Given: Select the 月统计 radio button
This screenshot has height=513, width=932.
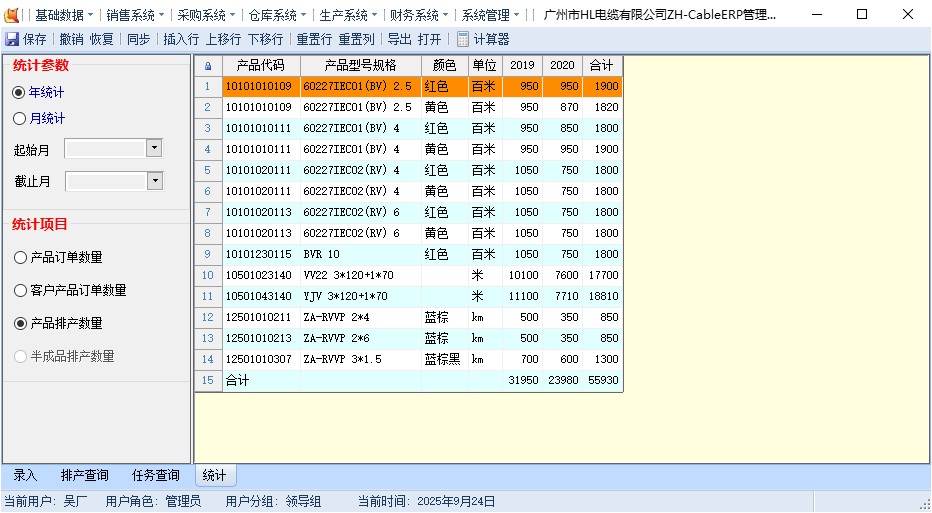Looking at the screenshot, I should coord(20,118).
